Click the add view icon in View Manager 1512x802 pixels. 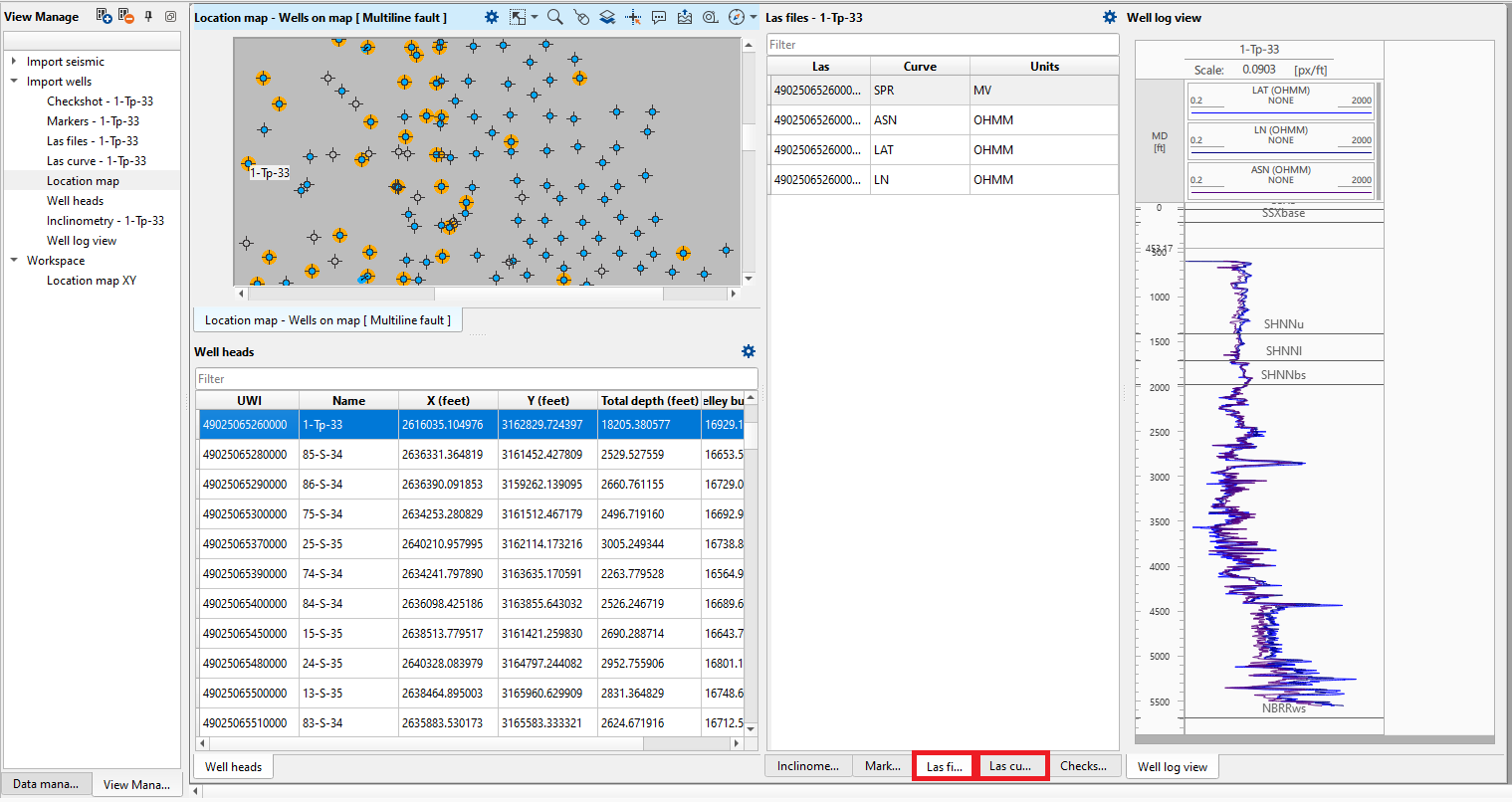pyautogui.click(x=104, y=16)
